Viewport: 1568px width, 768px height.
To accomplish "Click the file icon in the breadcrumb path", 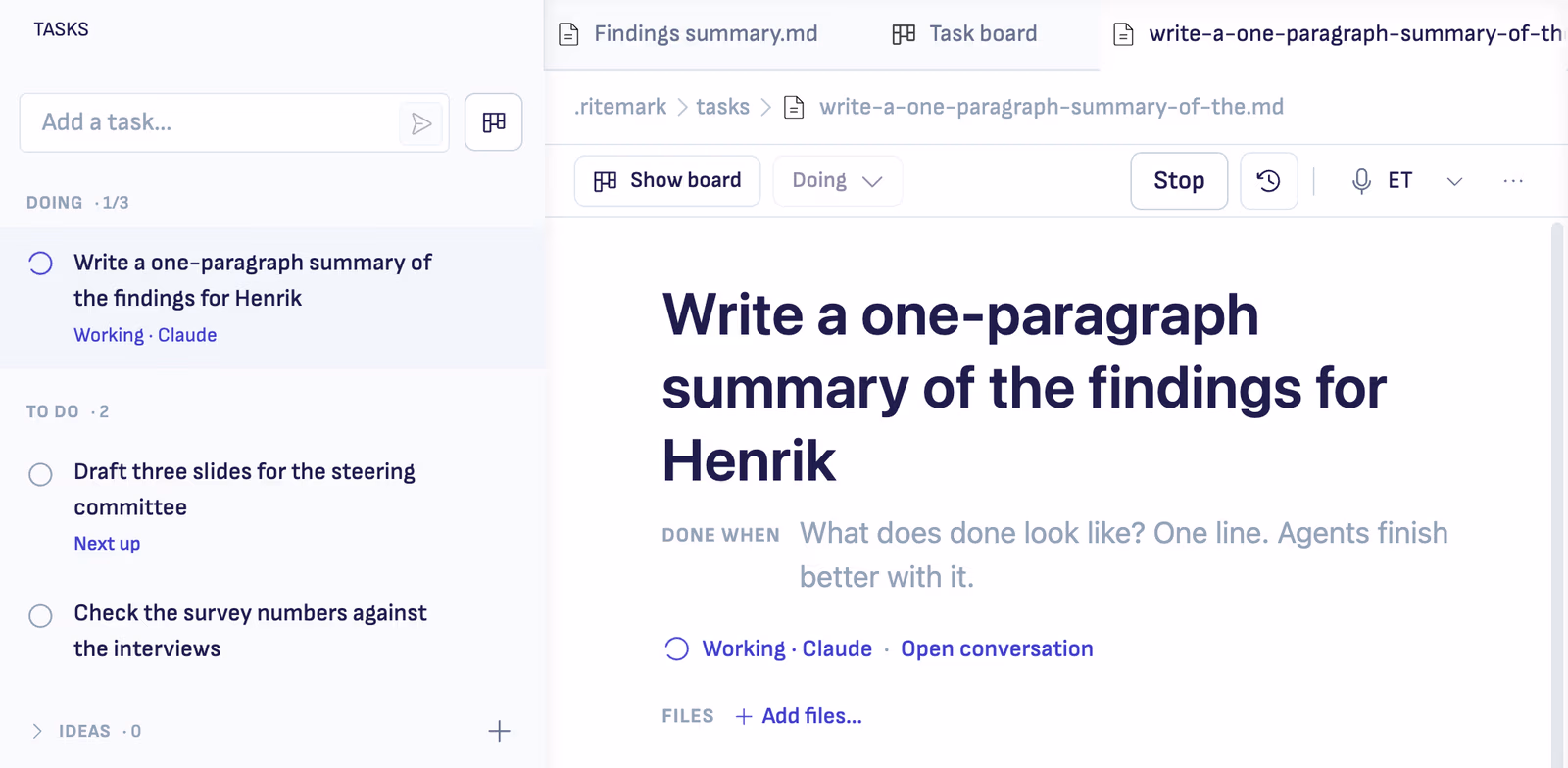I will tap(795, 107).
